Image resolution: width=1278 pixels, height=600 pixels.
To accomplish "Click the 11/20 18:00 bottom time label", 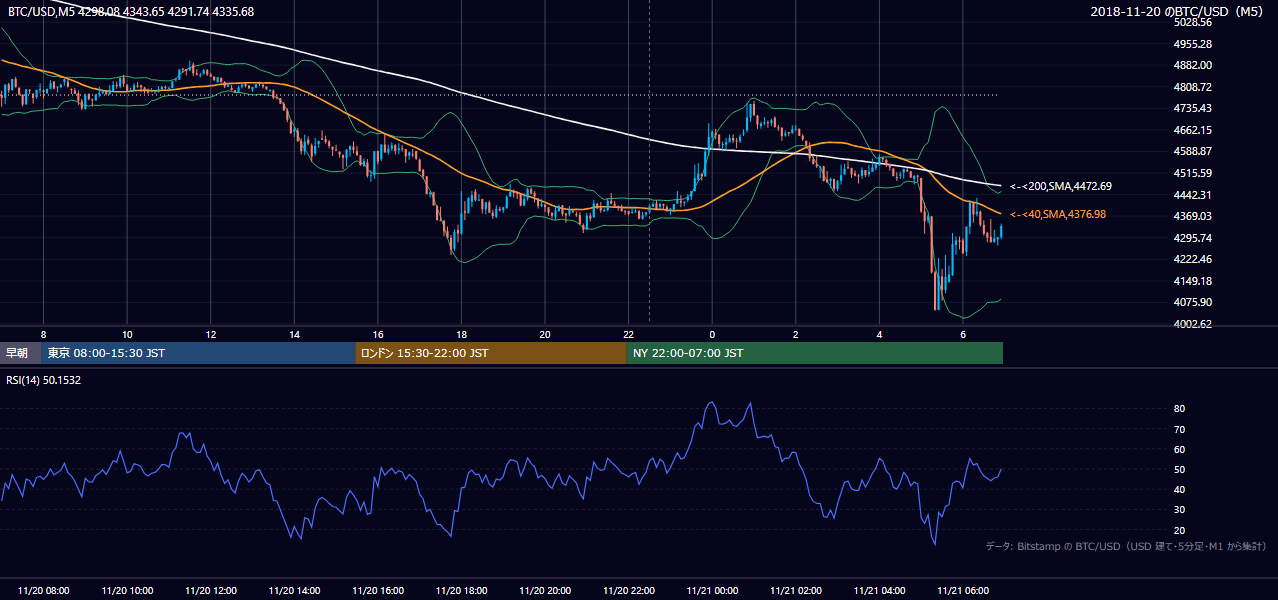I will [x=461, y=591].
